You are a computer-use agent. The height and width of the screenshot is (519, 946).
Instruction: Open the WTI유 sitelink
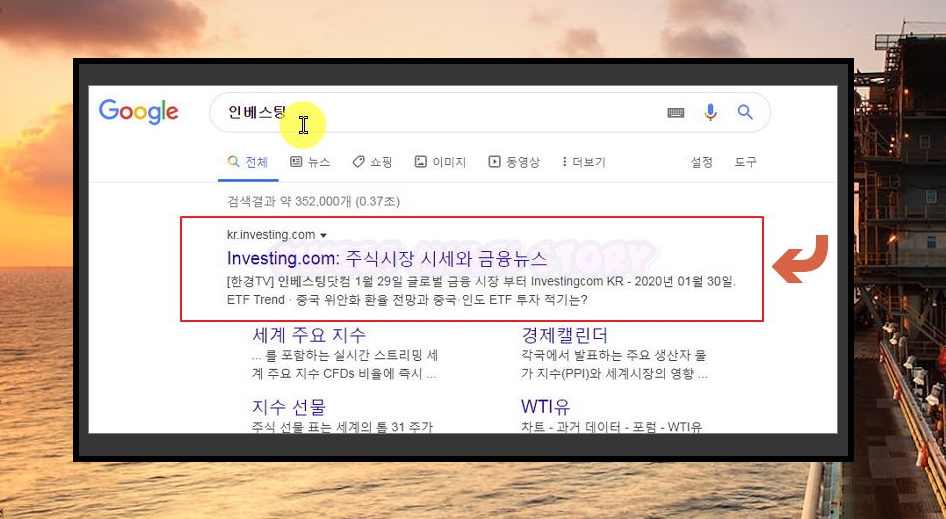545,407
